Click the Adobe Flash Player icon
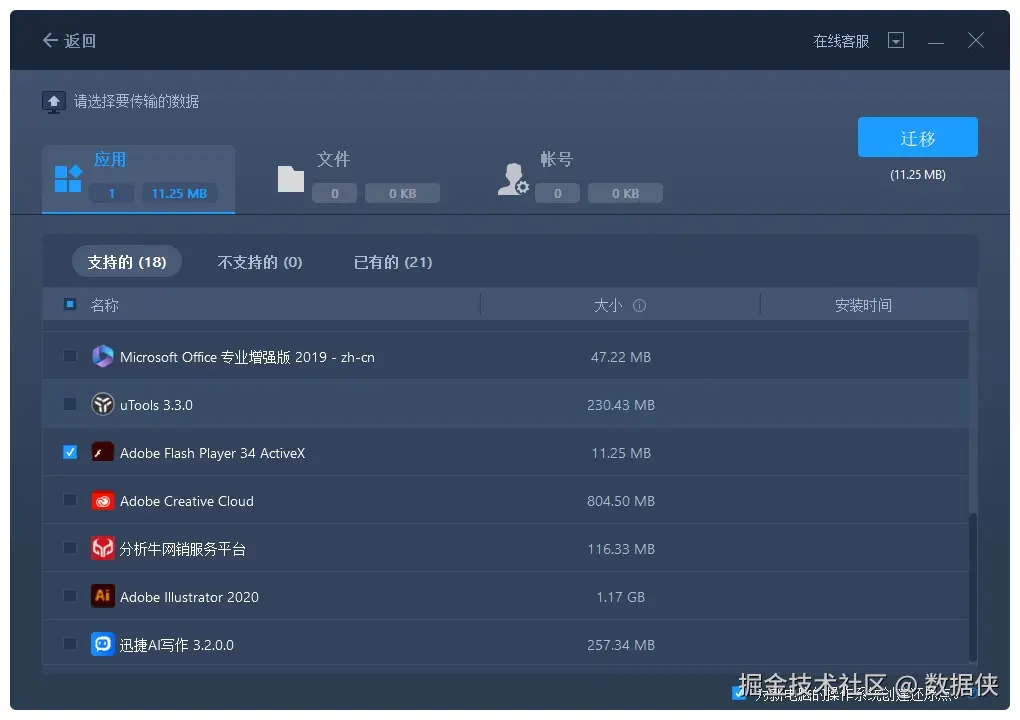This screenshot has height=720, width=1020. 102,452
